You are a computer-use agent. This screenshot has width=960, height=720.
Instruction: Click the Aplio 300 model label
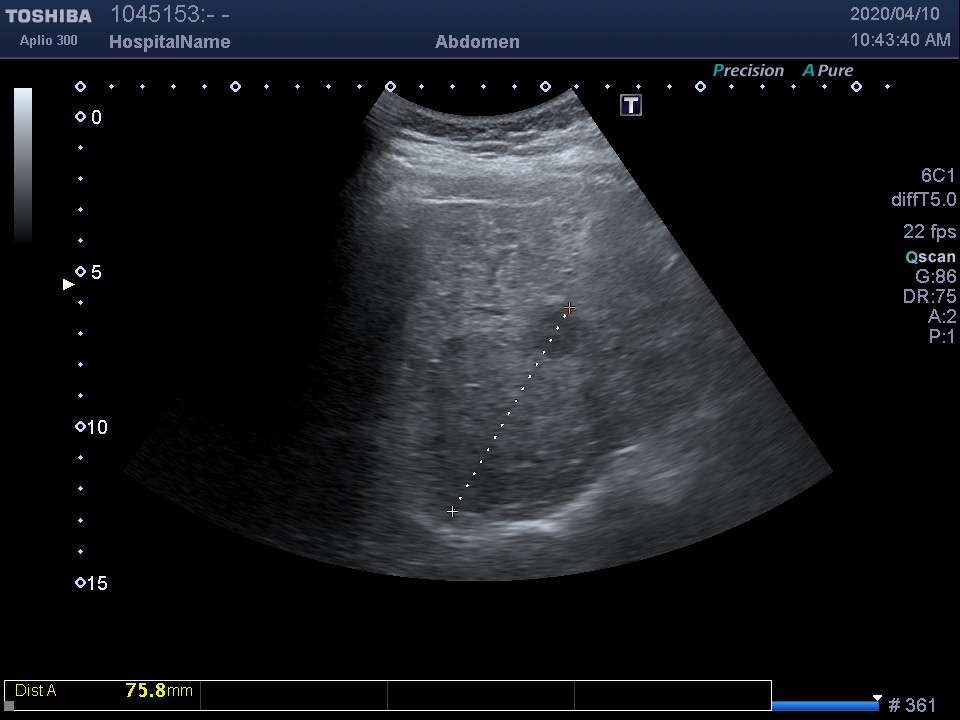click(x=48, y=40)
